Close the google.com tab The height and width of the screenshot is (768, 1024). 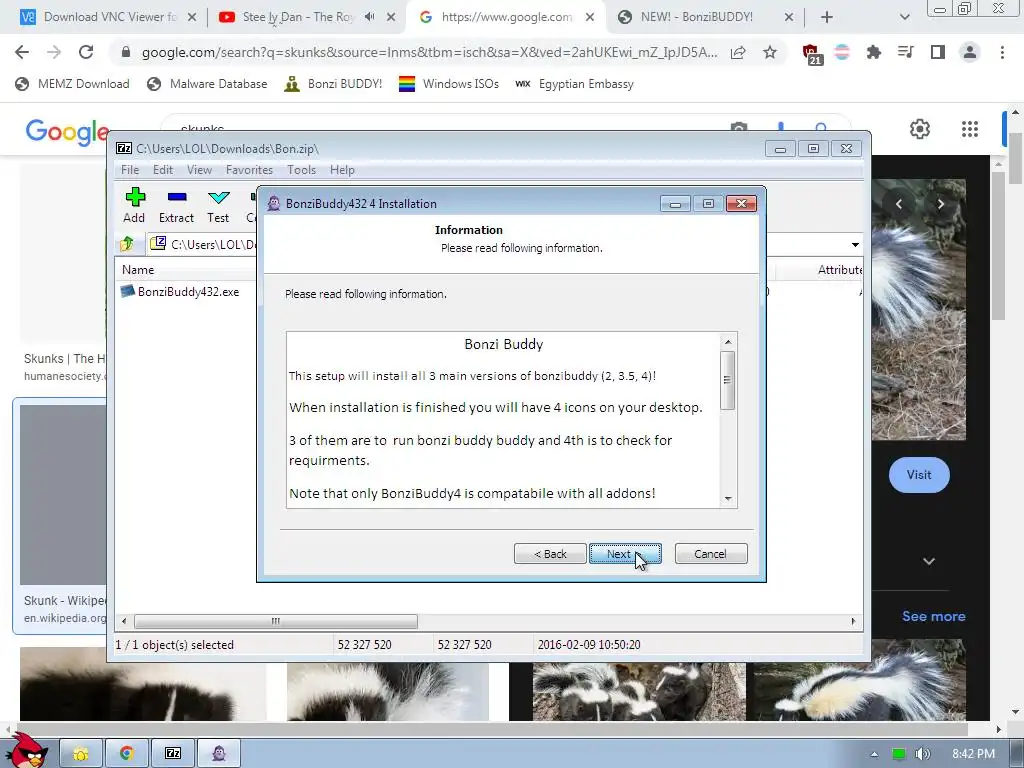[590, 18]
